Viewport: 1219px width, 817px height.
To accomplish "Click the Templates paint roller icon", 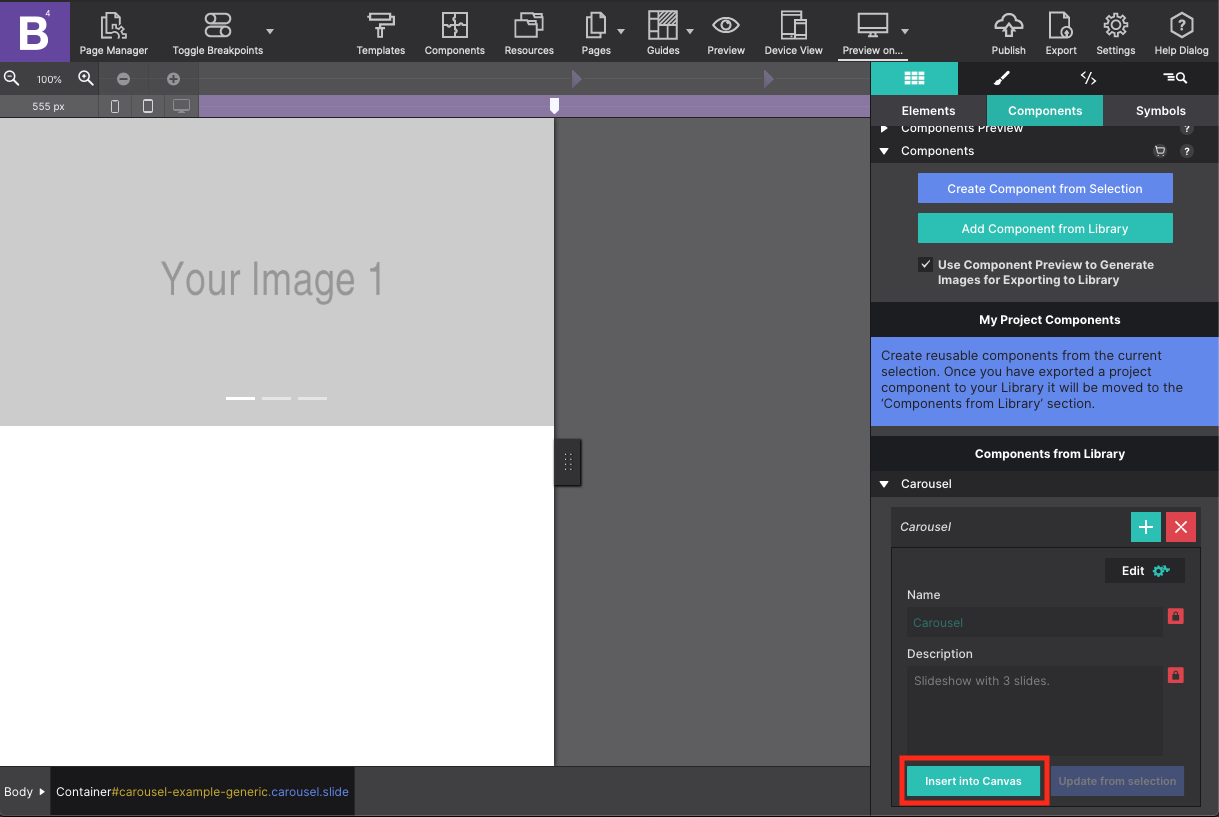I will pyautogui.click(x=381, y=26).
